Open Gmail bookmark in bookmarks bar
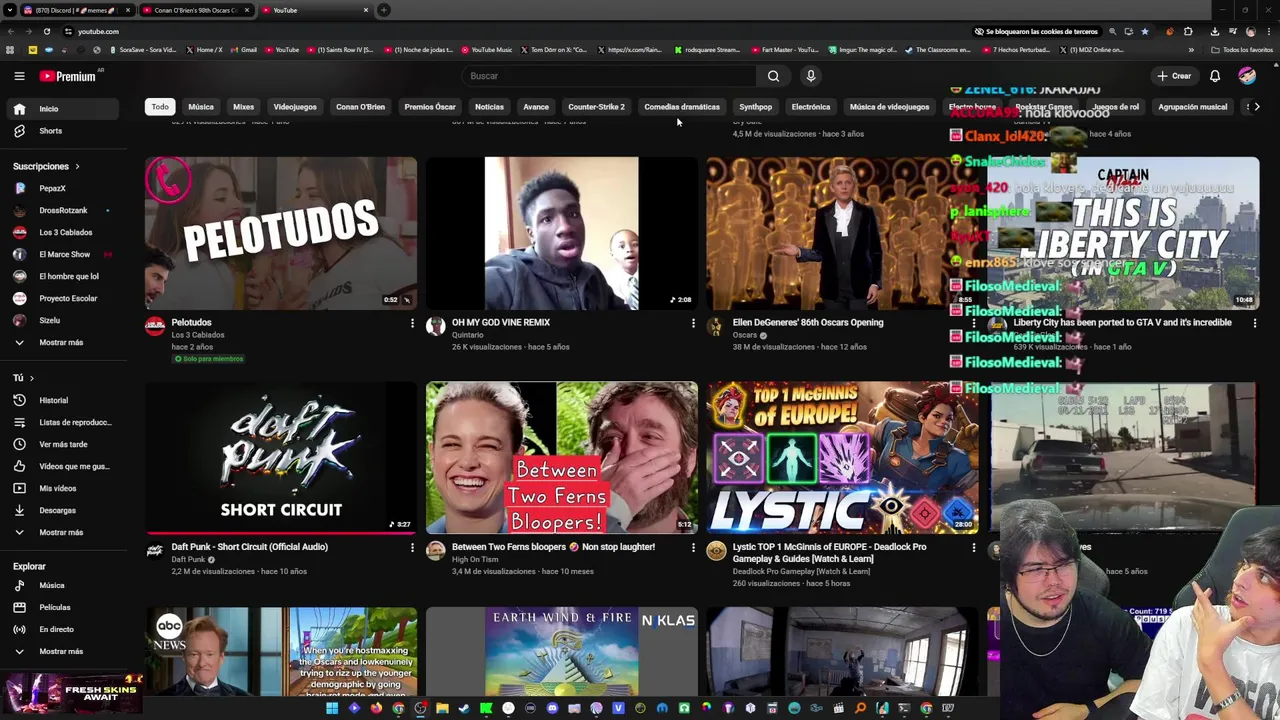This screenshot has height=720, width=1280. 243,50
